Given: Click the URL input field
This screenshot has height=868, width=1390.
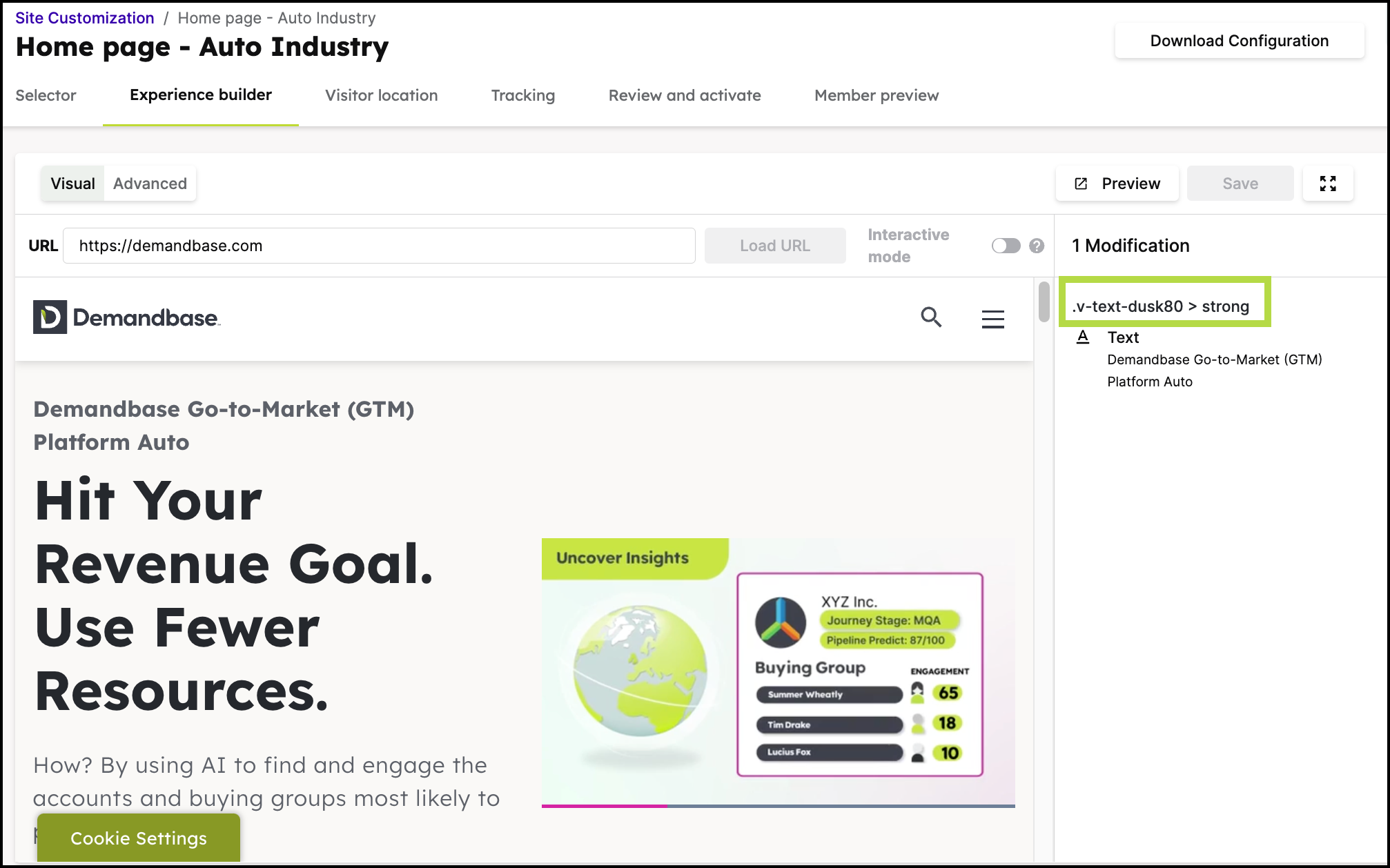Looking at the screenshot, I should 379,246.
